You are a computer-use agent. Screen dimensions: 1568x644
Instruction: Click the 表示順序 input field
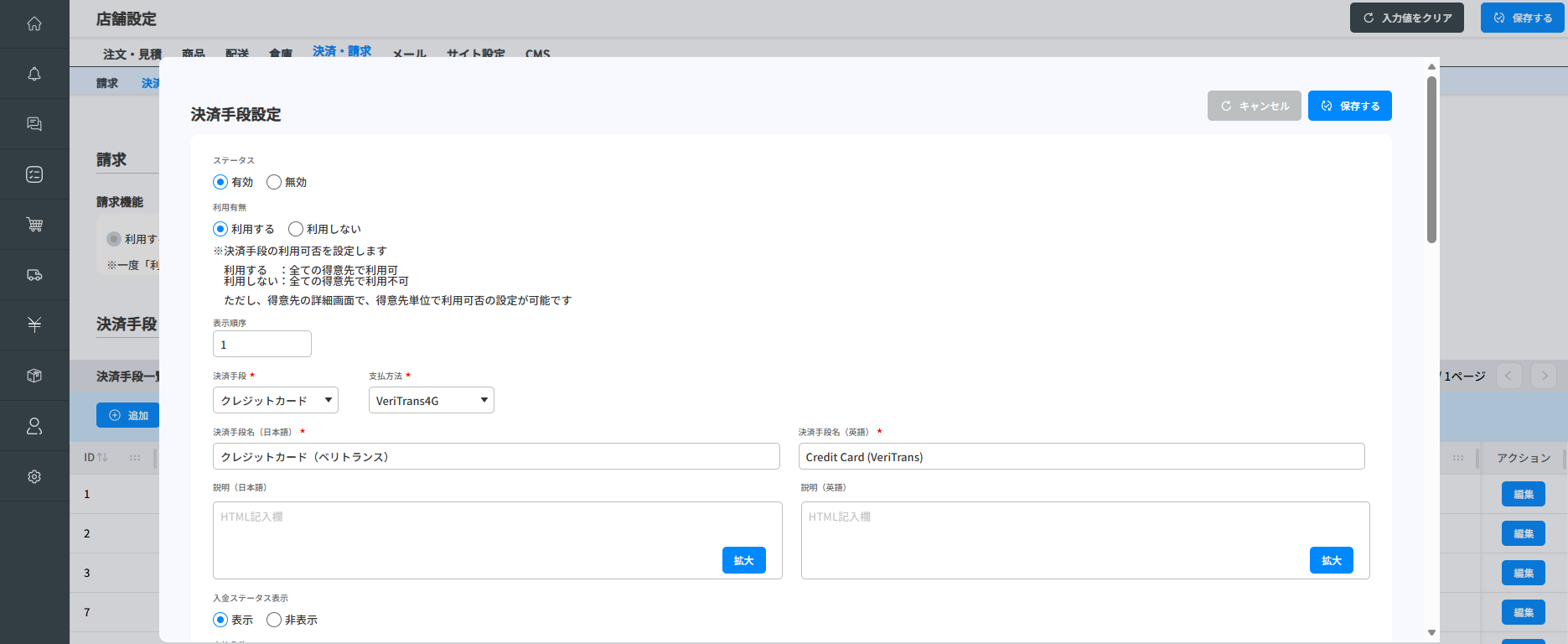pos(262,345)
